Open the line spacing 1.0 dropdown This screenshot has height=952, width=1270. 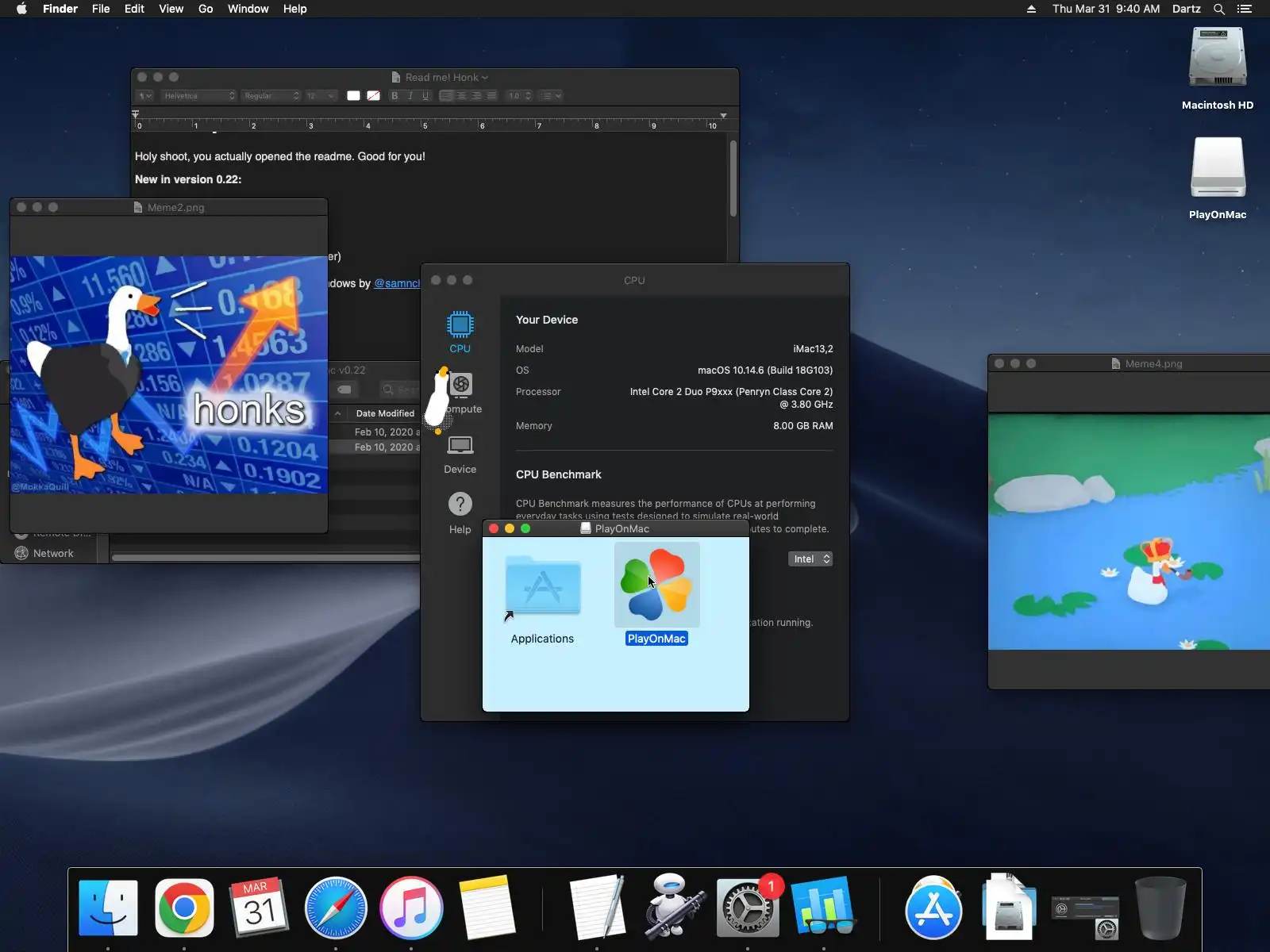[x=520, y=96]
